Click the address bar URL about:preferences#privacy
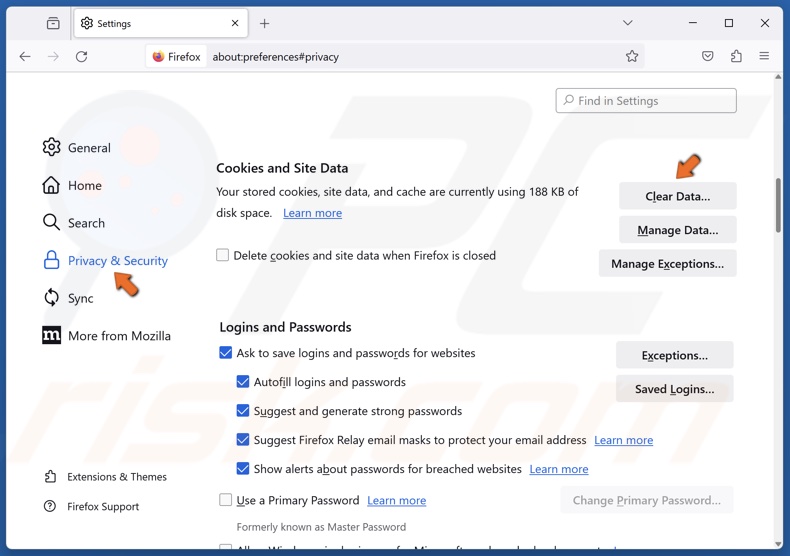The height and width of the screenshot is (556, 790). [276, 57]
